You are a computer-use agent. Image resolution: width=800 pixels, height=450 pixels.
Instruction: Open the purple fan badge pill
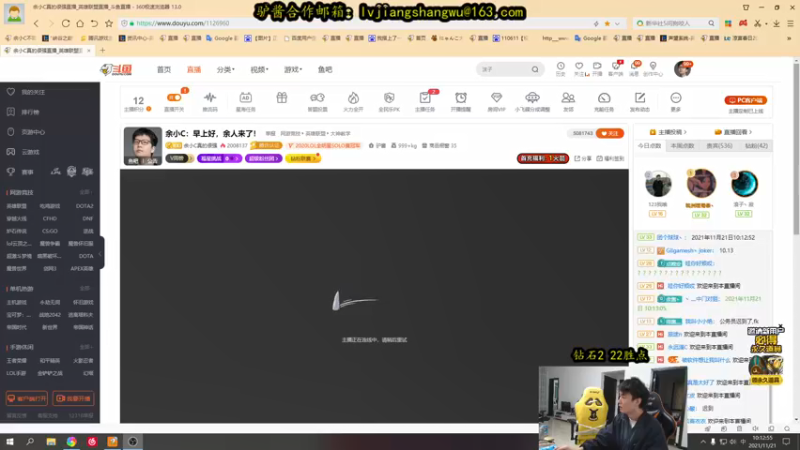click(263, 159)
